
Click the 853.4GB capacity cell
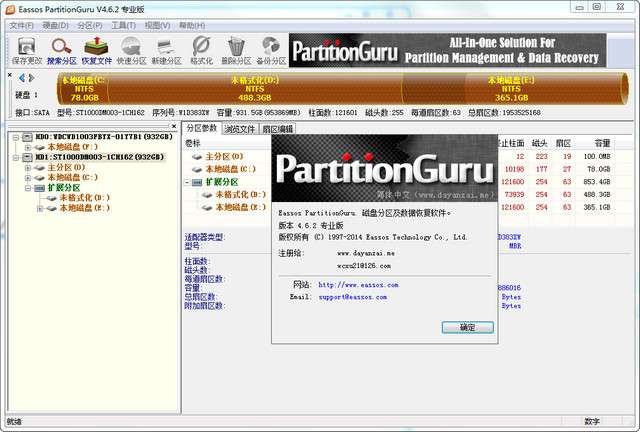coord(596,182)
